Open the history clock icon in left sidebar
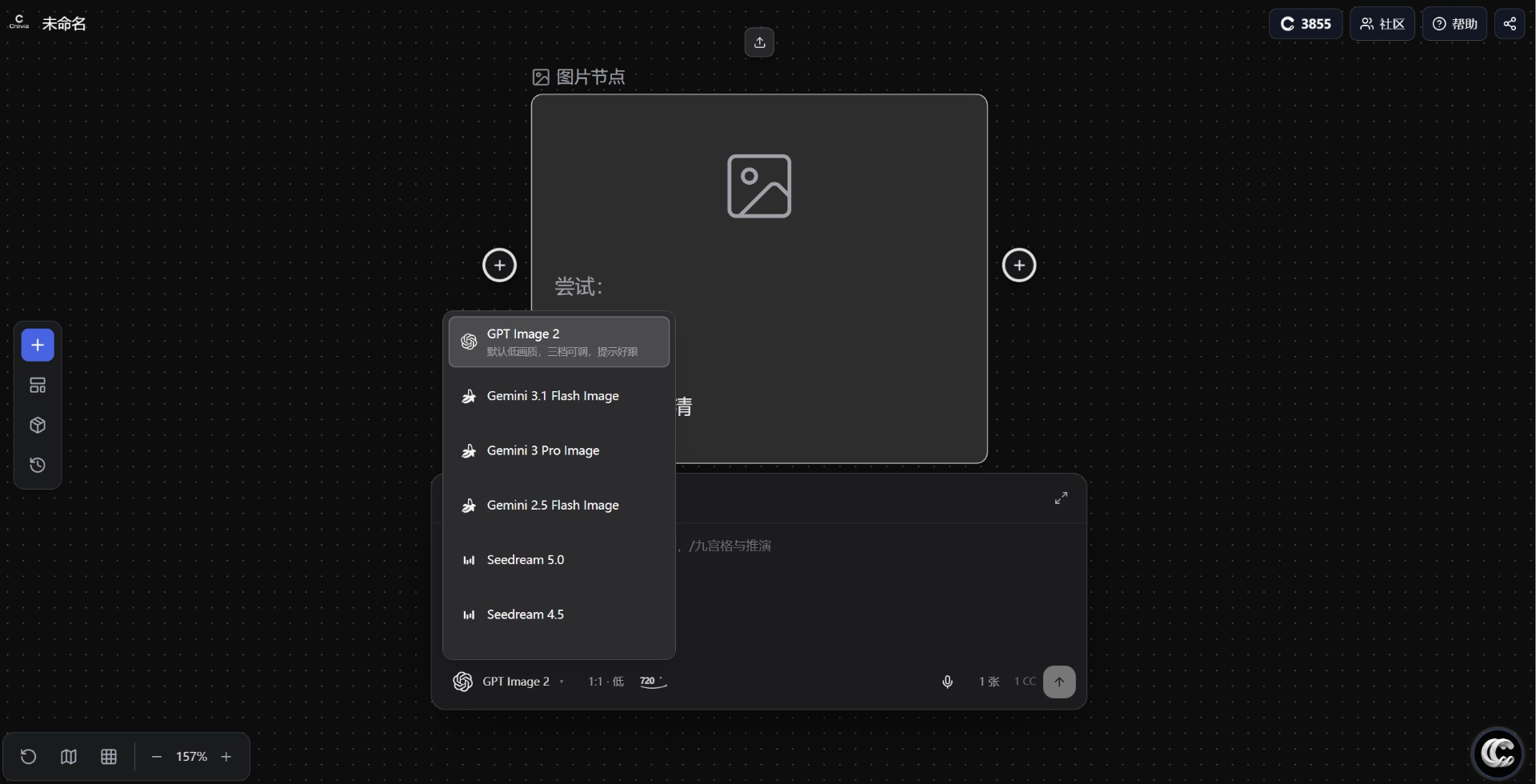The image size is (1536, 784). point(38,465)
